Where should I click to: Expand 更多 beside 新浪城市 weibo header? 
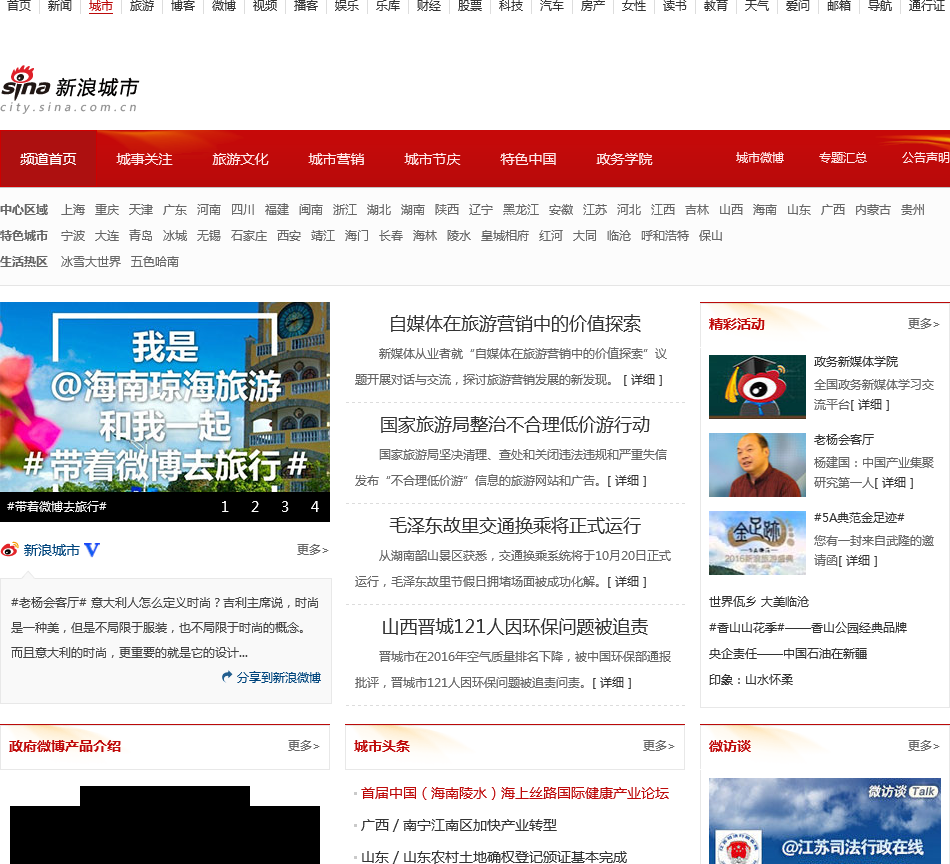click(313, 550)
